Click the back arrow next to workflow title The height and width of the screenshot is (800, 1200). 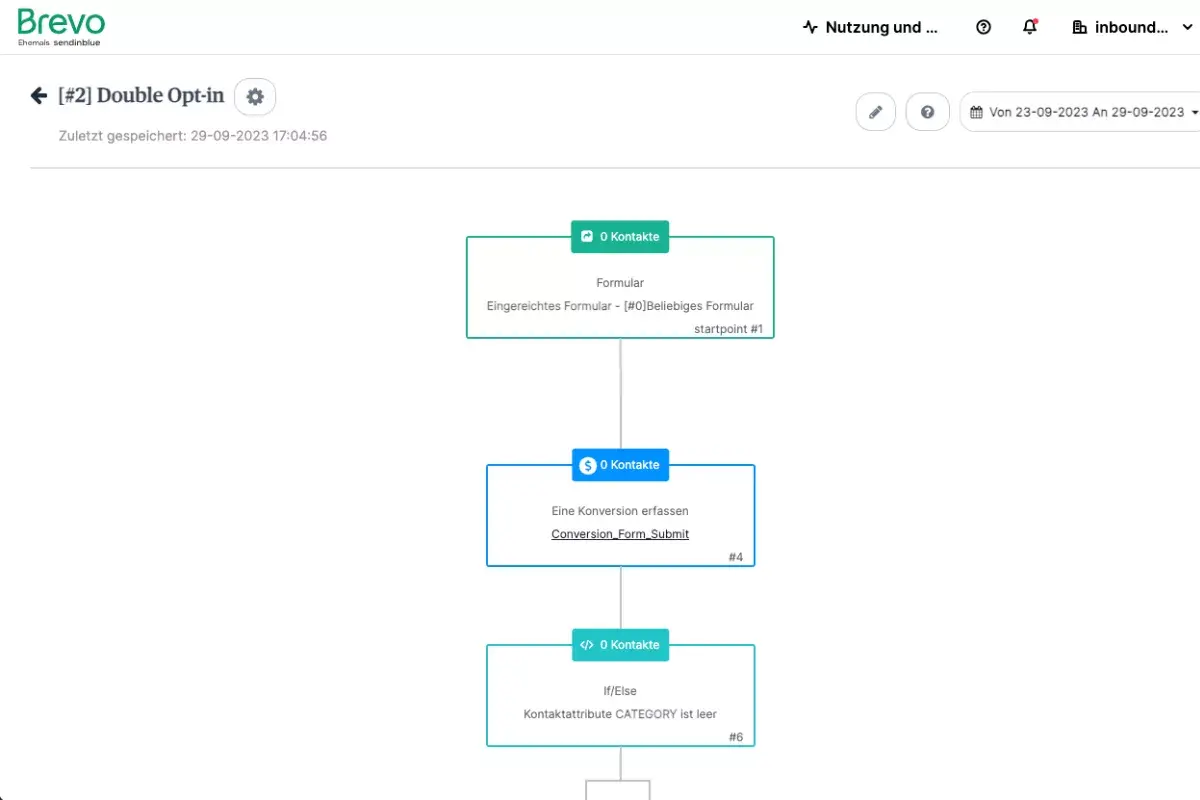tap(39, 96)
